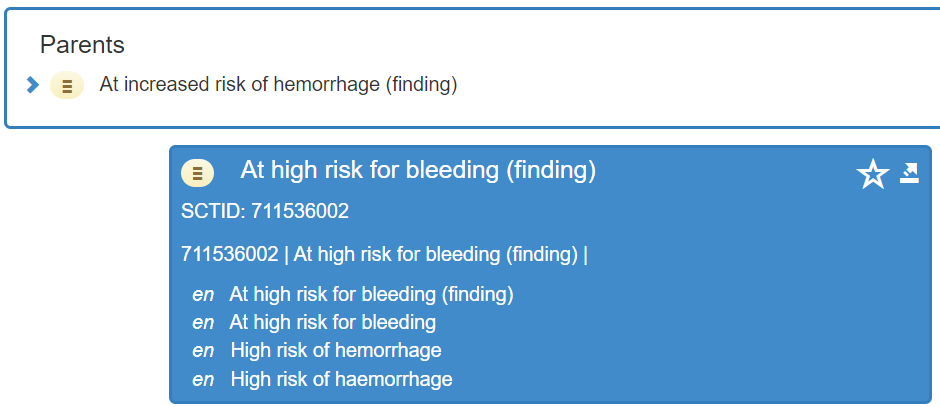Click the export/share concept icon
The height and width of the screenshot is (407, 940).
(909, 173)
